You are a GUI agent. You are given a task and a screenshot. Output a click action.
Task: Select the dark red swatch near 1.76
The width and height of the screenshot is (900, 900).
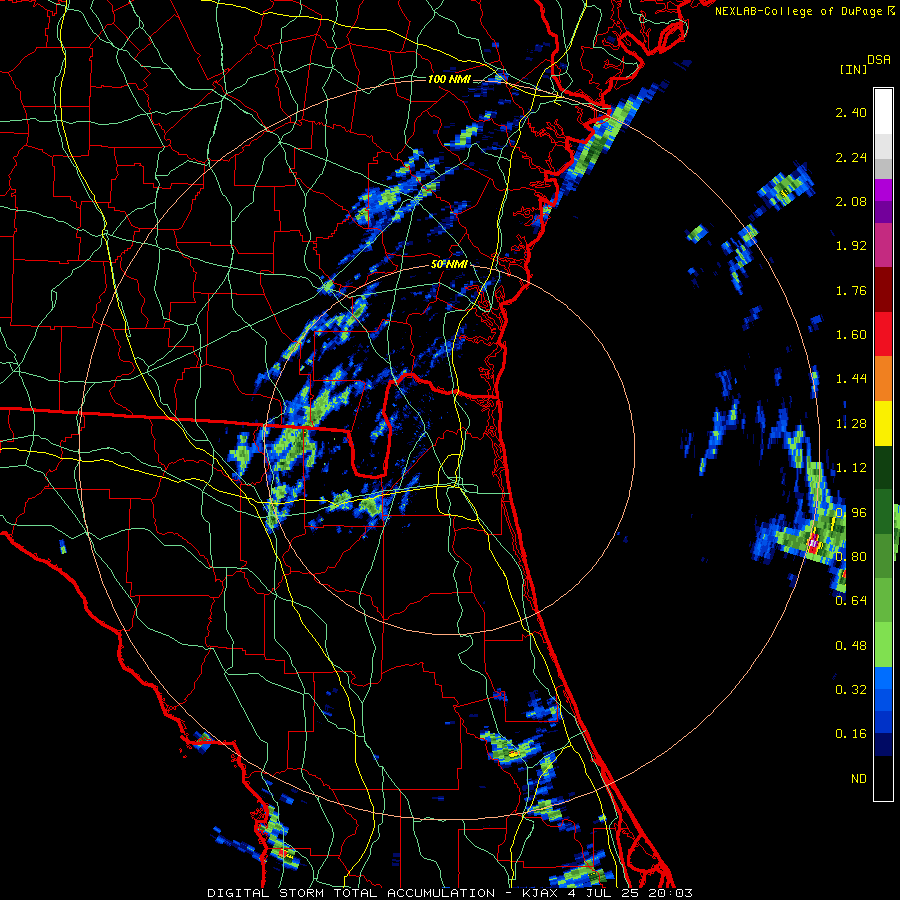coord(883,290)
